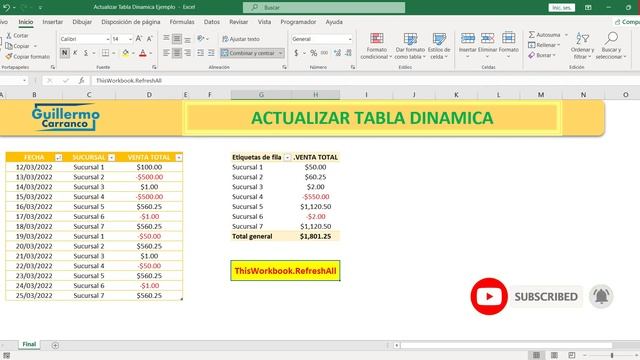Apply the yellow fill color

tap(125, 53)
